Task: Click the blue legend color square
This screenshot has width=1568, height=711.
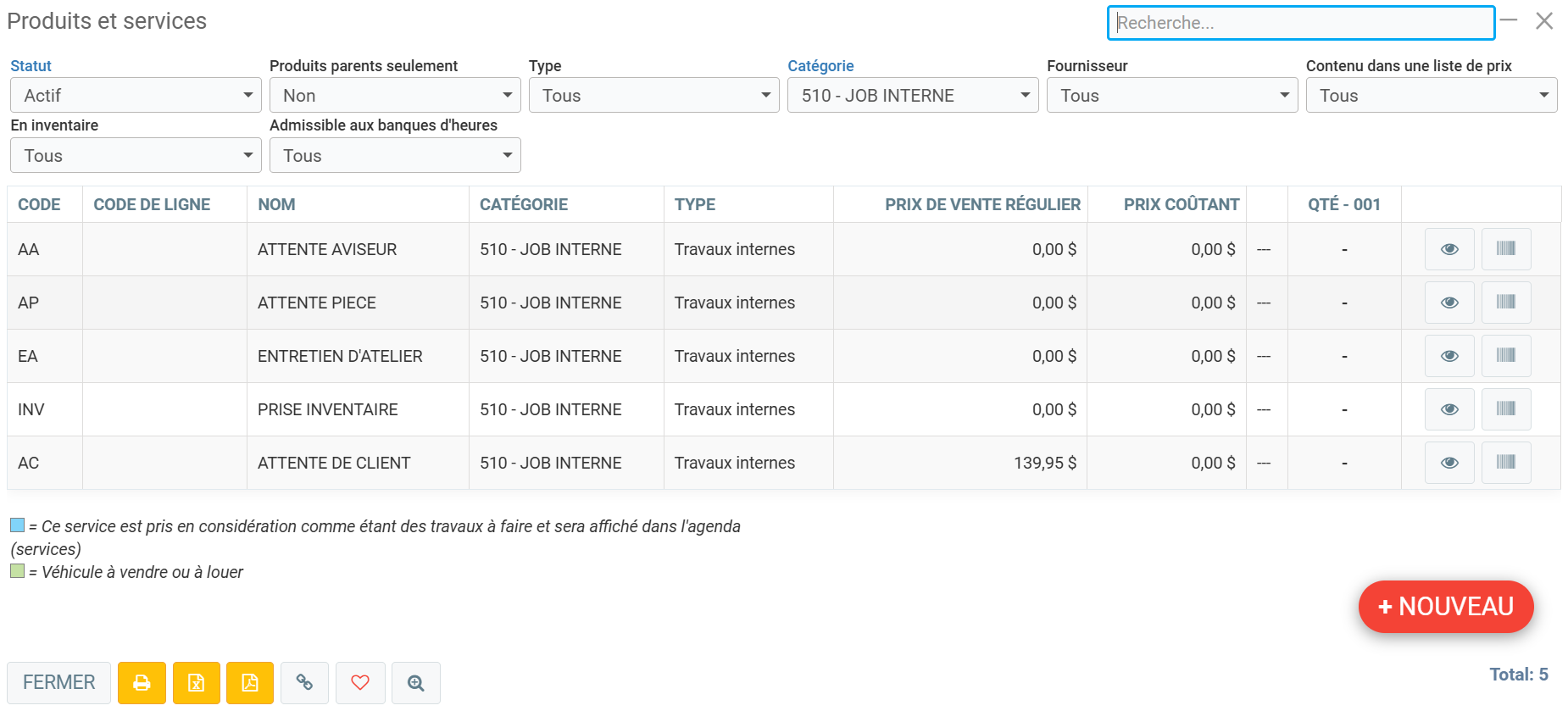Action: click(18, 525)
